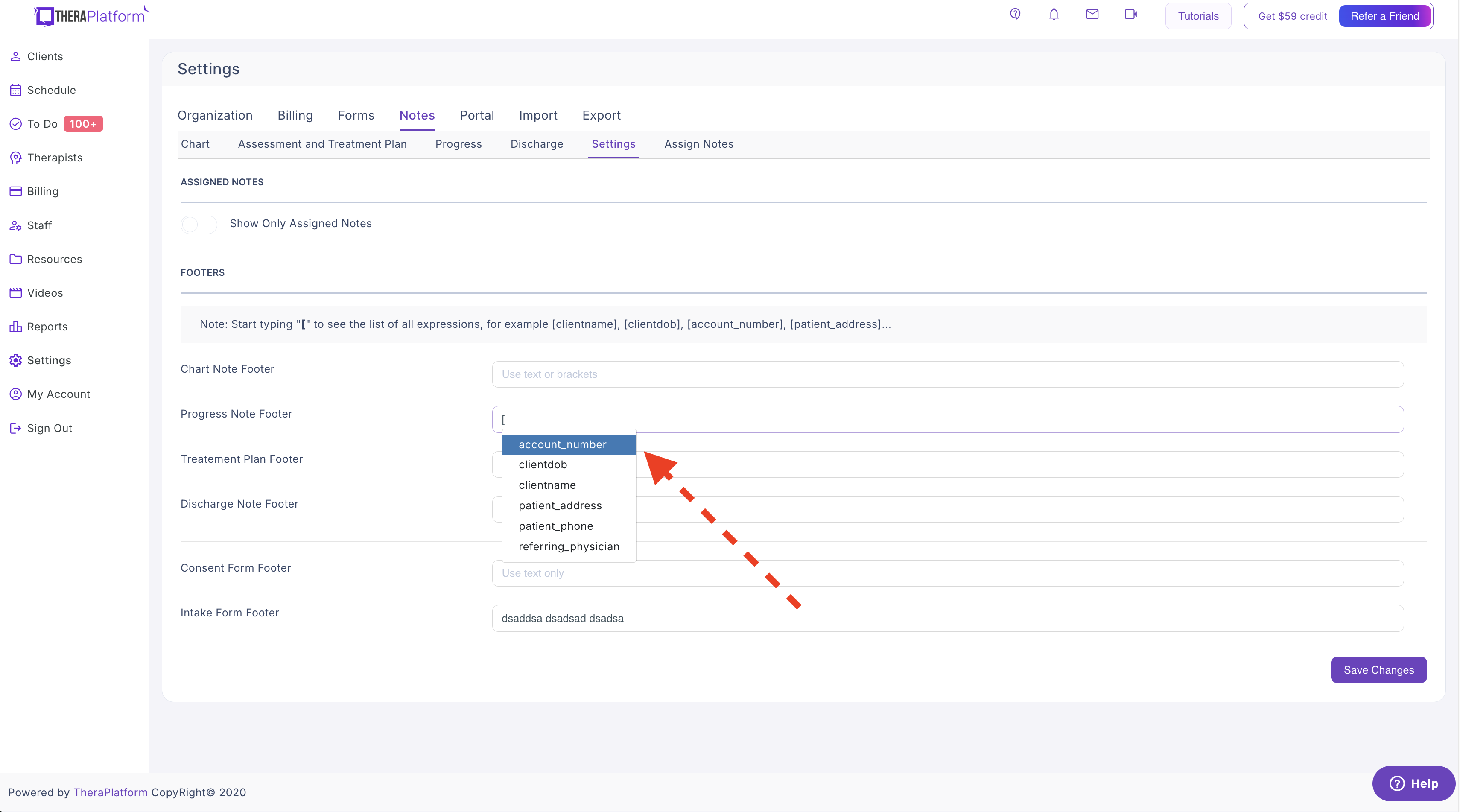Click the Videos icon in sidebar
This screenshot has width=1460, height=812.
point(16,293)
